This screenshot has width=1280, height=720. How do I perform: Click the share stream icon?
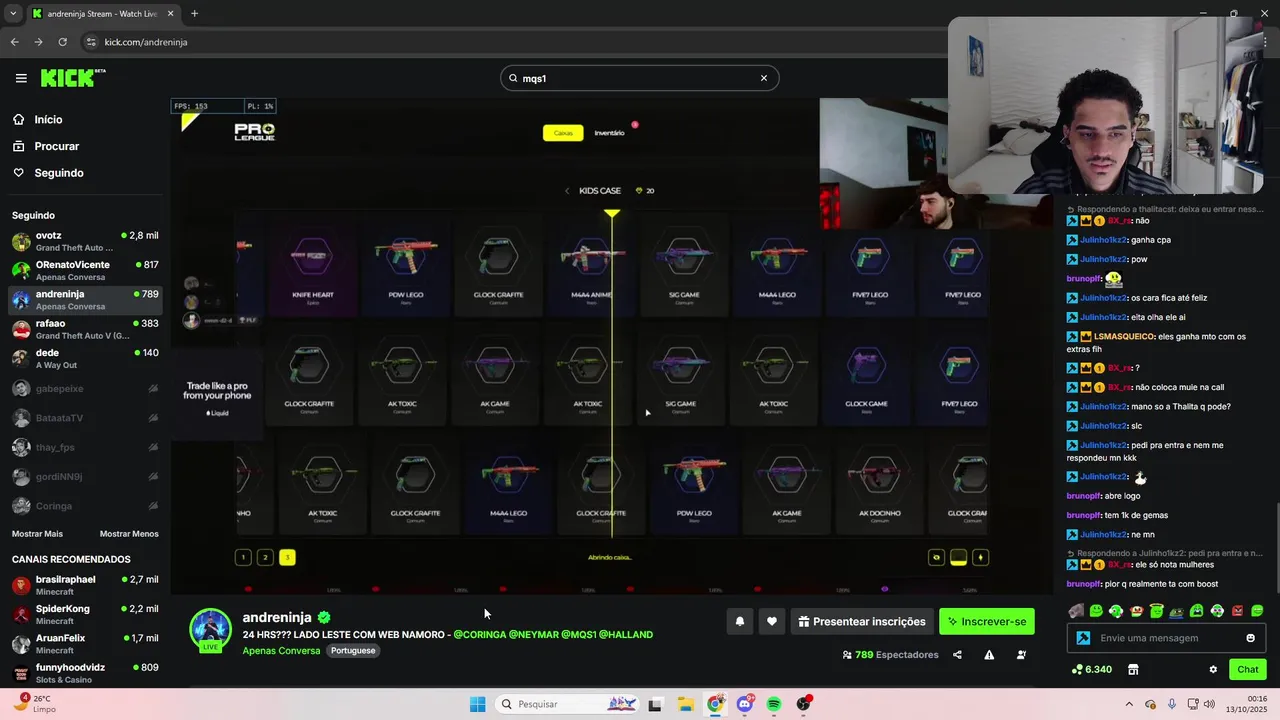point(957,655)
